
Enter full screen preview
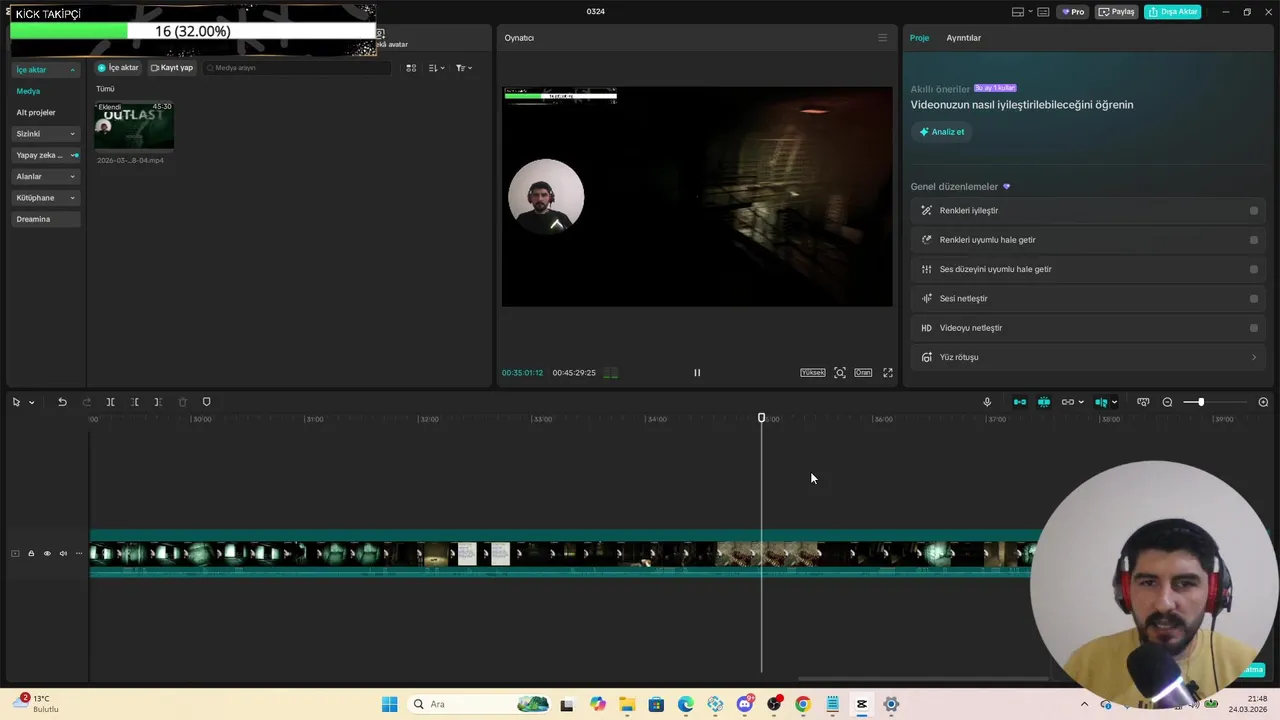pos(887,373)
